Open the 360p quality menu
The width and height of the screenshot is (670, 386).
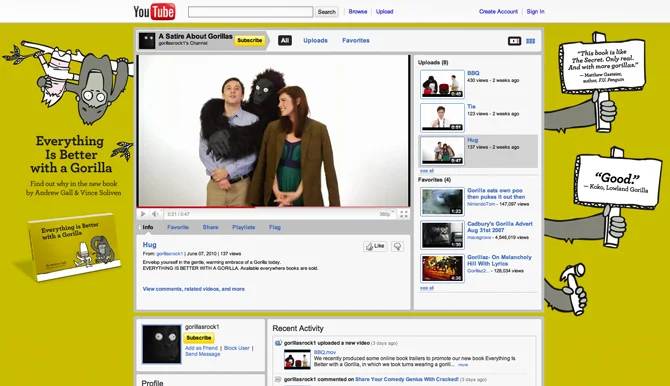pyautogui.click(x=386, y=214)
